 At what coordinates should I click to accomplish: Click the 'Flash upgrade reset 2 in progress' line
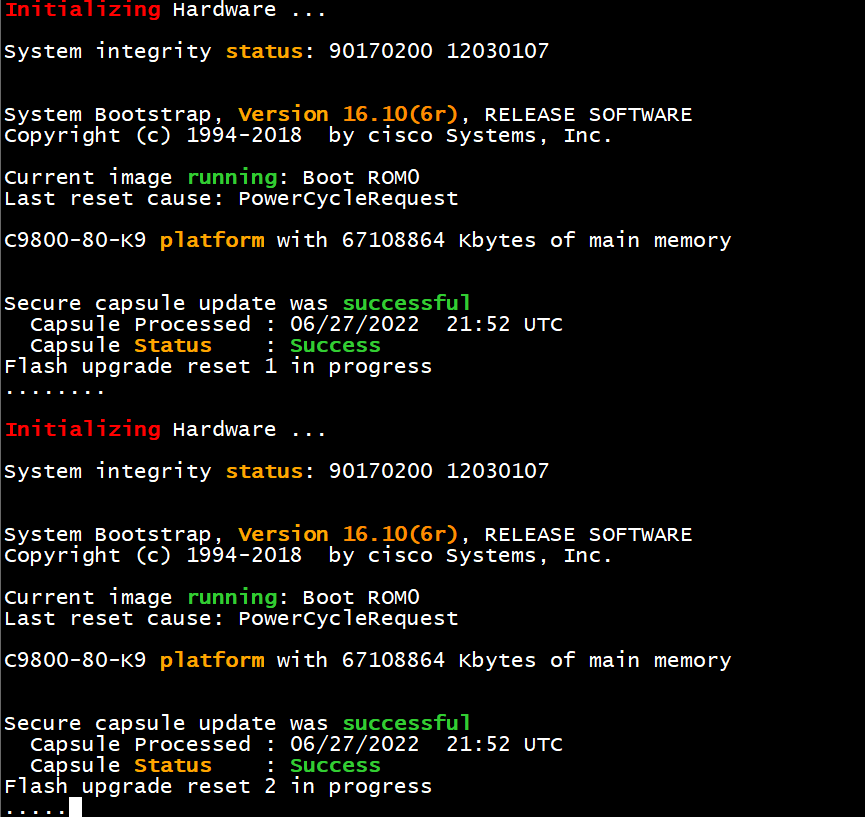(218, 786)
